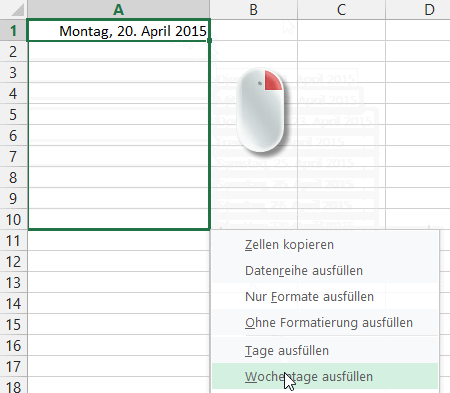
Task: Click the select-all corner triangle
Action: pos(17,10)
